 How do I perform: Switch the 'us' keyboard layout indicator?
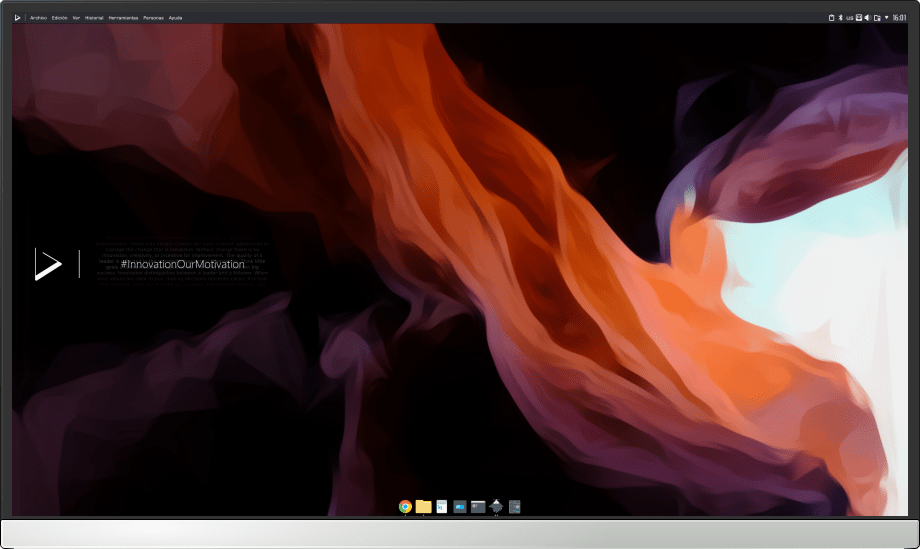[x=849, y=18]
